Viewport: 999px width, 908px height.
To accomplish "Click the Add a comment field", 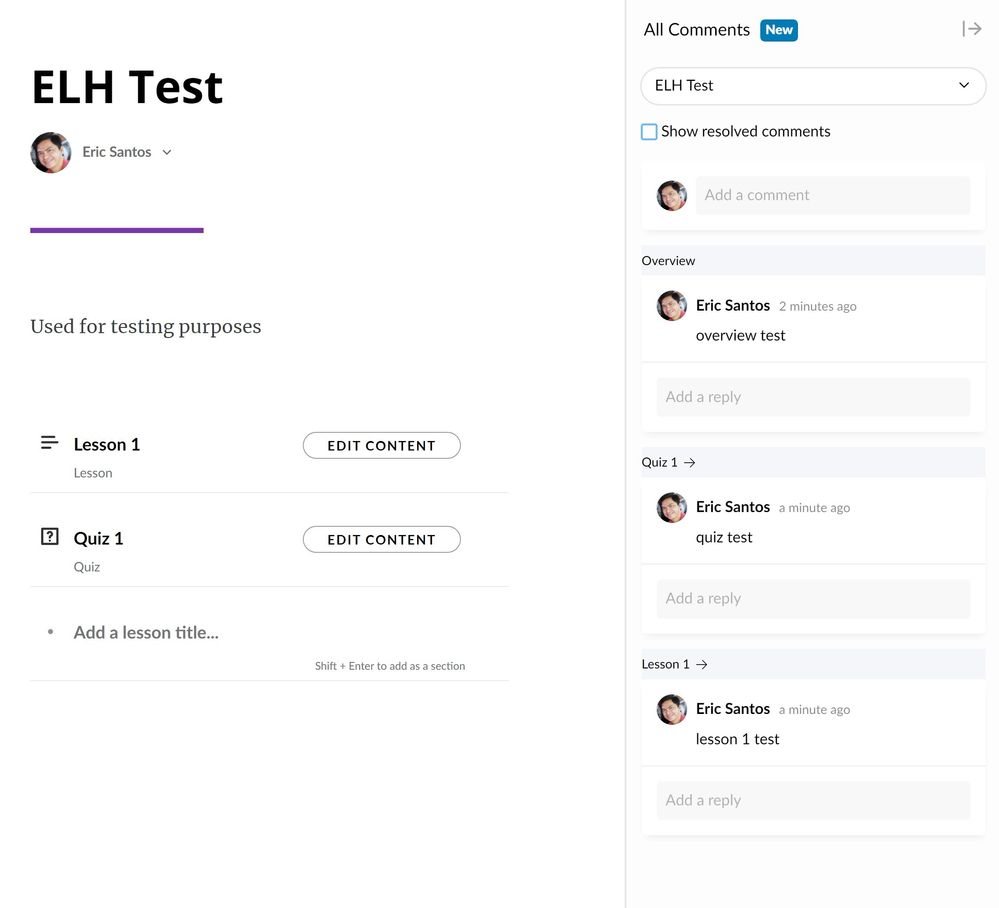I will pyautogui.click(x=832, y=195).
